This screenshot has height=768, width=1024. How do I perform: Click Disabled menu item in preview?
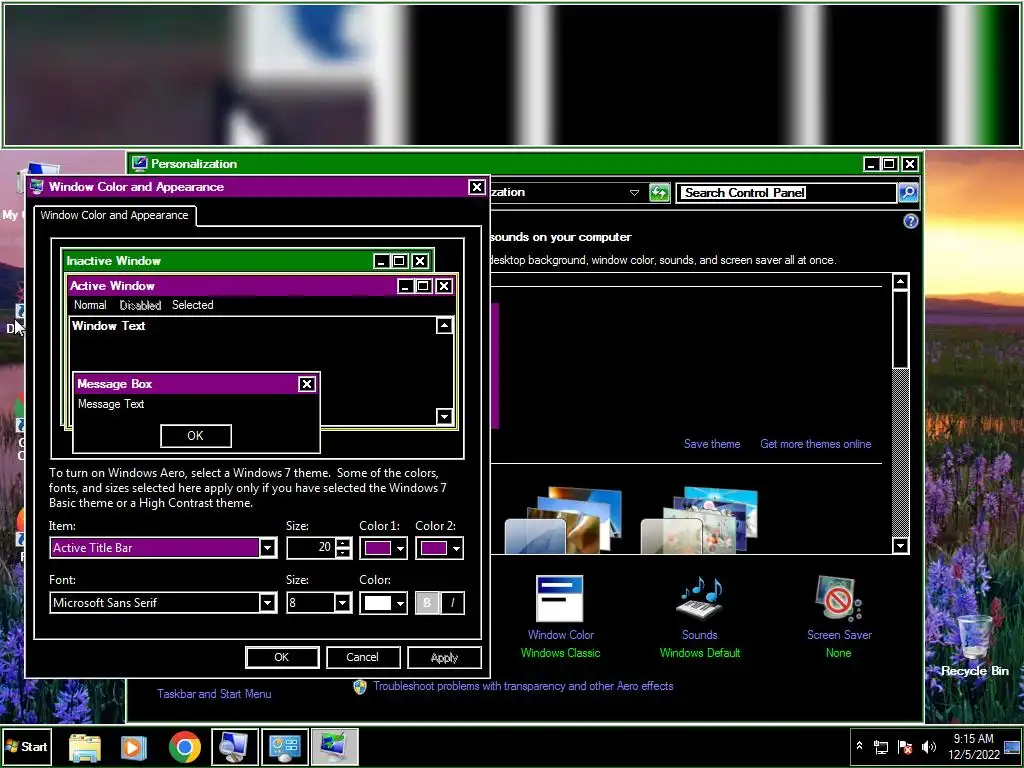pyautogui.click(x=140, y=305)
